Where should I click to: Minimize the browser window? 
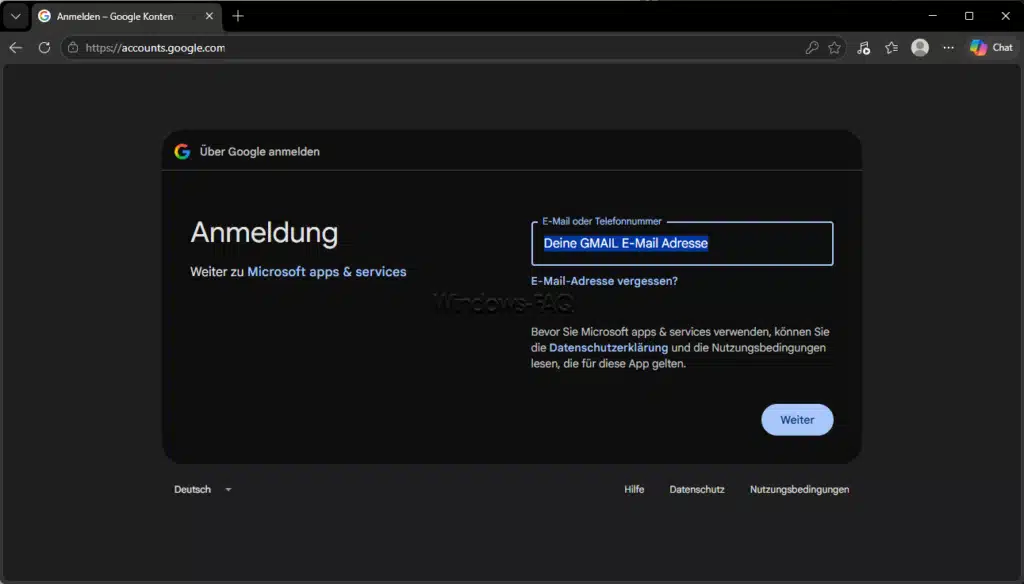(933, 16)
